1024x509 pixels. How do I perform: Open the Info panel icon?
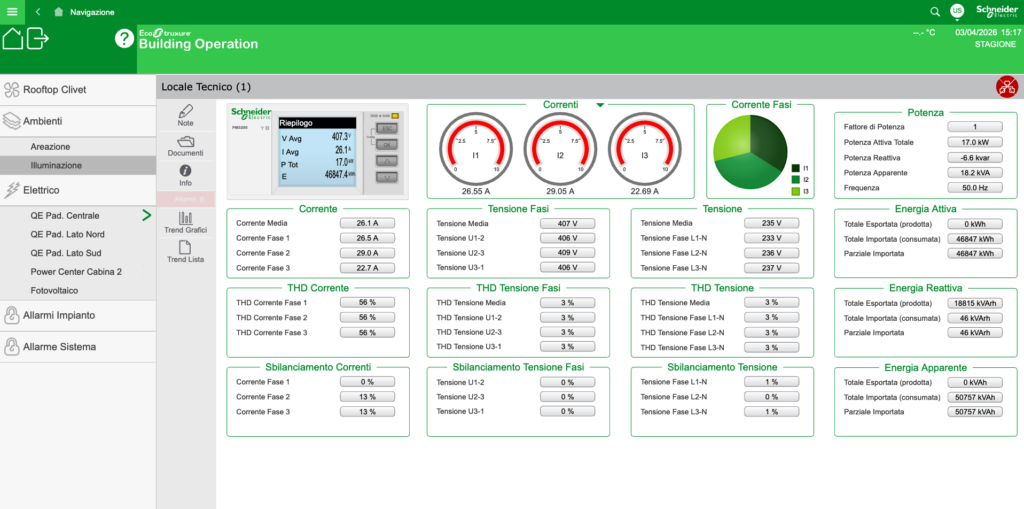[x=185, y=176]
